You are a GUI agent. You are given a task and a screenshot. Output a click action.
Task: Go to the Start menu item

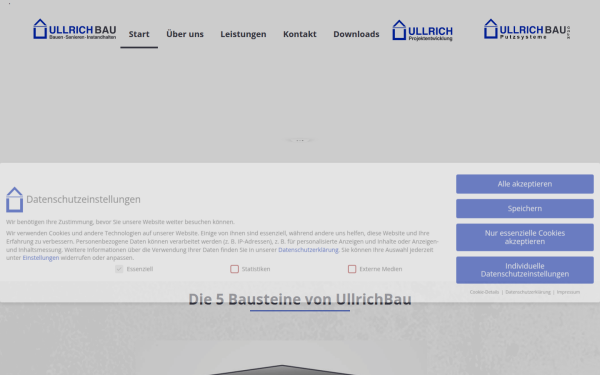coord(139,34)
